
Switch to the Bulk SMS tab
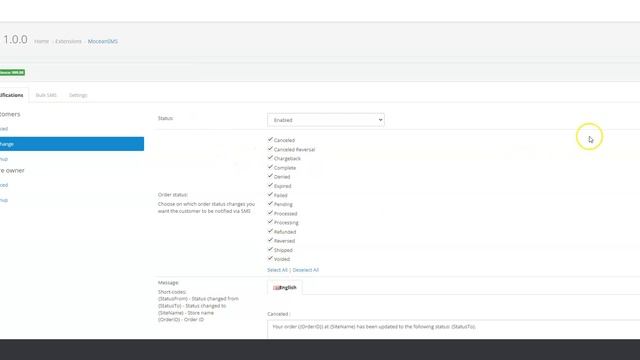coord(46,95)
